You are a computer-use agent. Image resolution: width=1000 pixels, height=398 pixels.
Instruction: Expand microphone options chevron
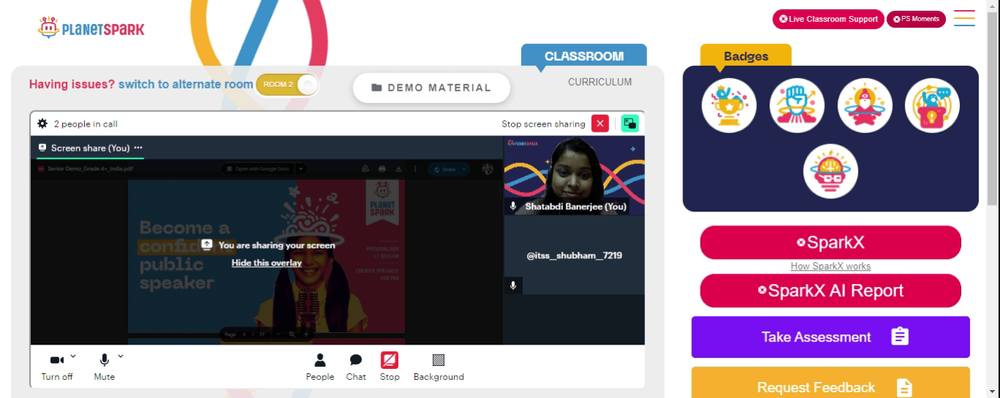click(x=121, y=356)
